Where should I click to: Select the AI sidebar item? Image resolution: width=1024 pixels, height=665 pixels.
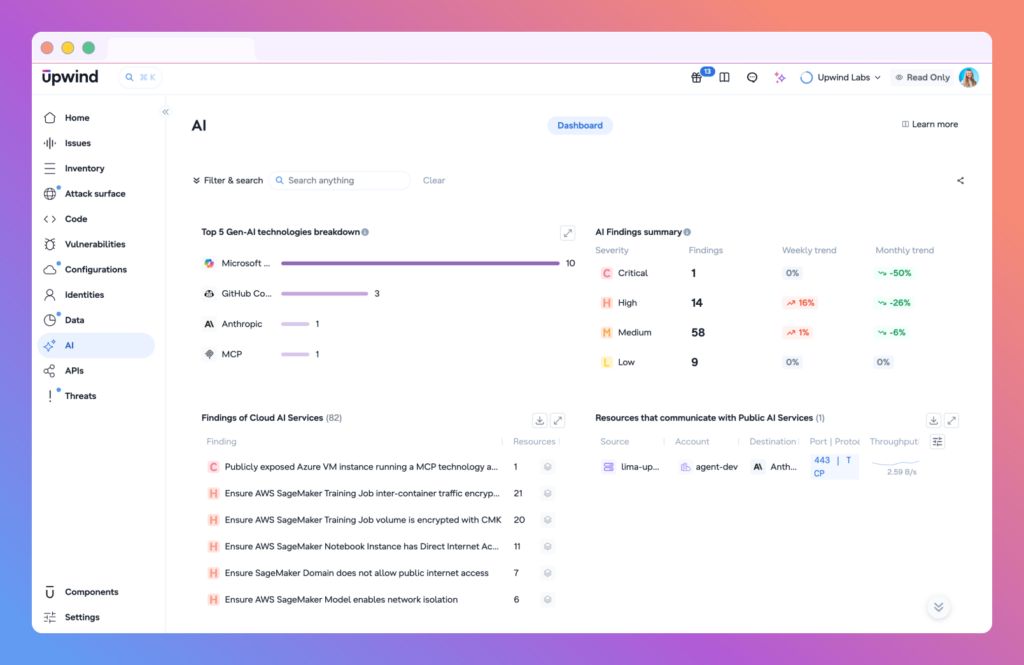(97, 345)
